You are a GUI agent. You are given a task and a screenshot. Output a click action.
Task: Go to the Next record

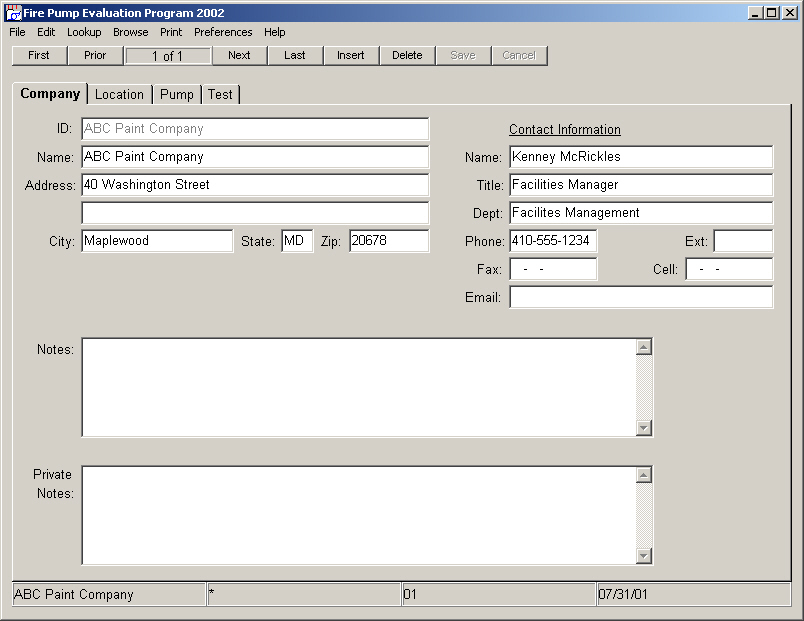[239, 55]
